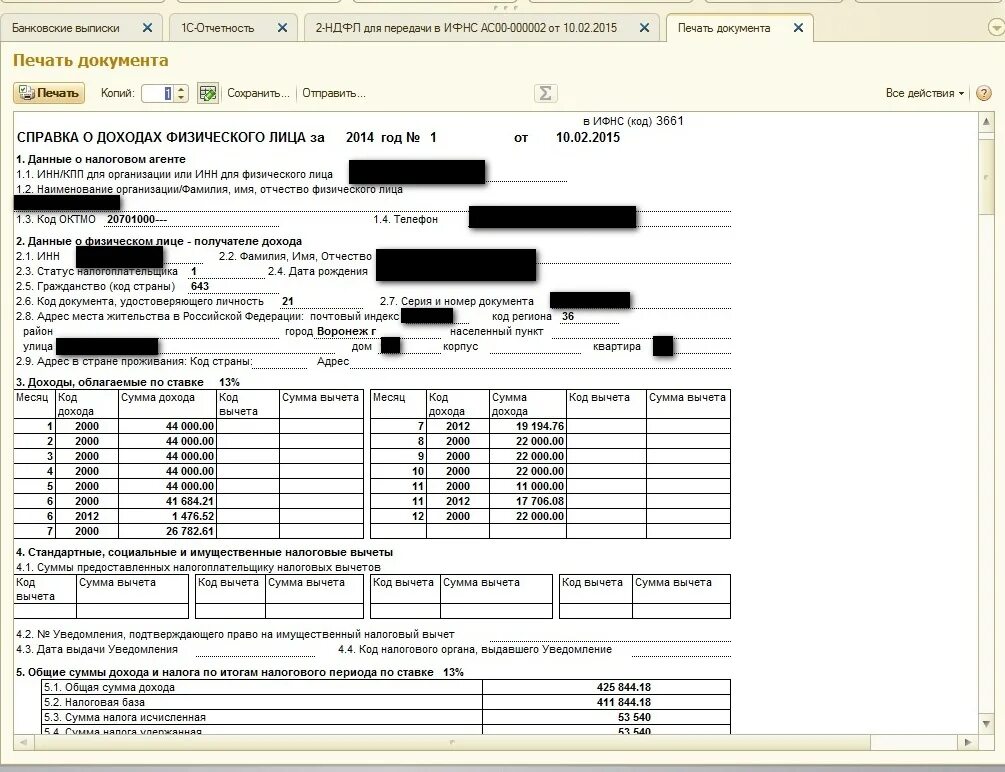
Task: Click heading 1. Данные о налоговом агенте
Action: click(x=101, y=159)
